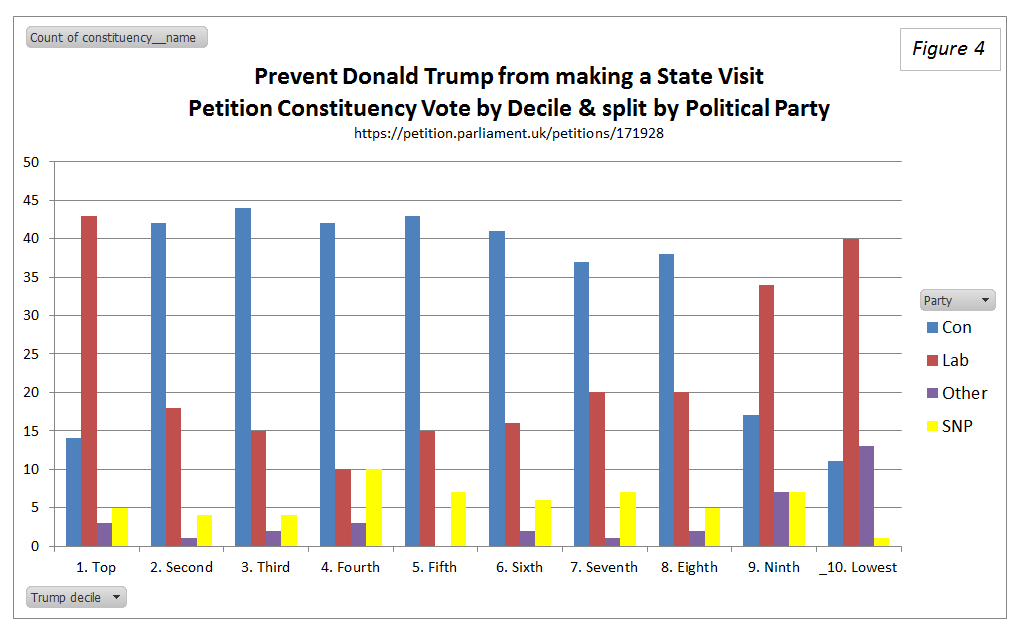Screen dimensions: 1019x628
Task: Click the '_10. Lowest' axis label
Action: 857,567
